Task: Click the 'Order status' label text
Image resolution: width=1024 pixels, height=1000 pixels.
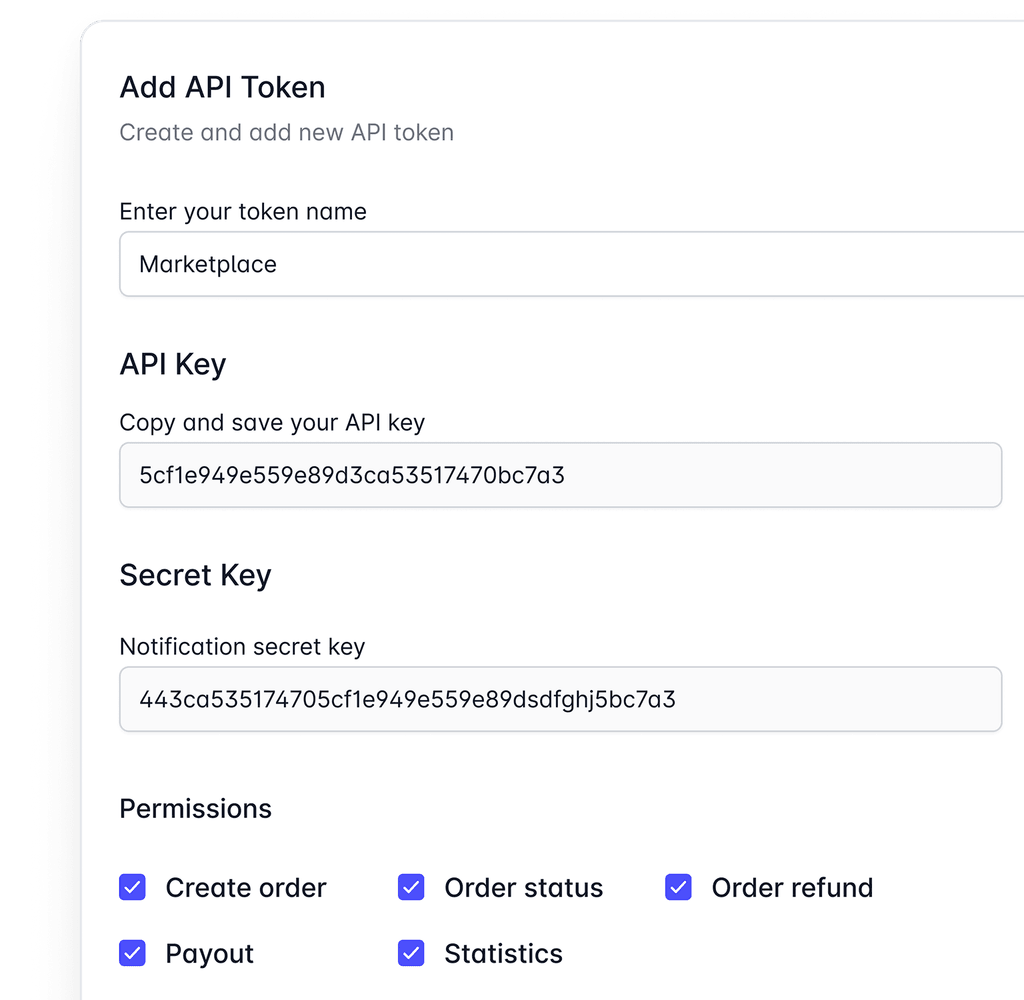Action: tap(524, 888)
